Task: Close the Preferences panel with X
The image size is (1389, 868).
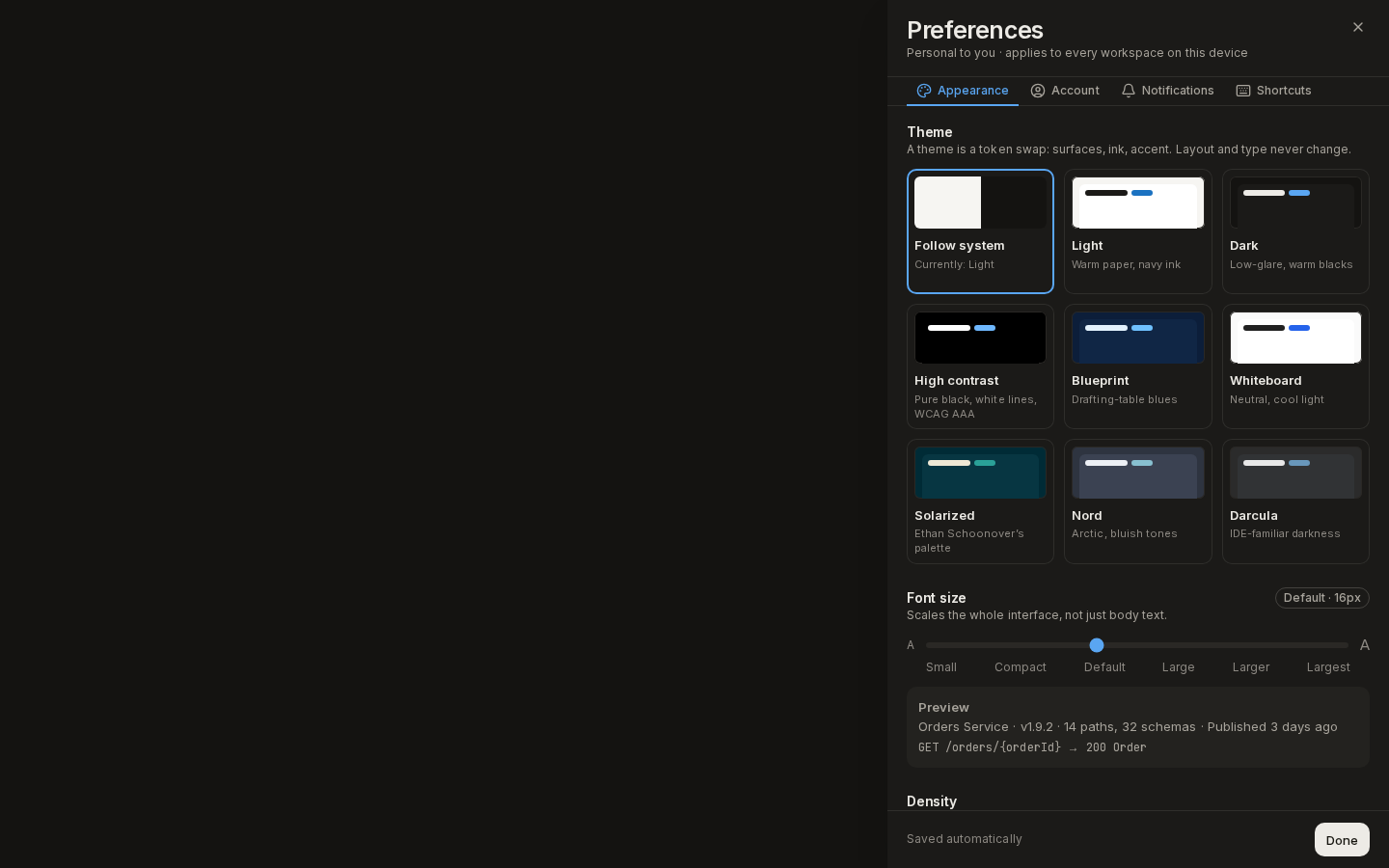Action: [1358, 27]
